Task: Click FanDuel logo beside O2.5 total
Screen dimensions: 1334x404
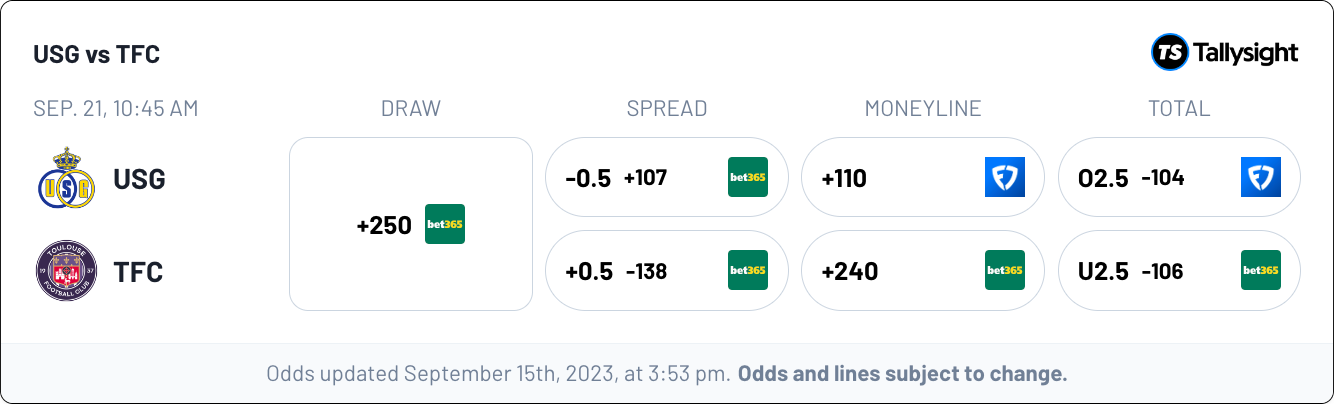Action: click(1261, 177)
